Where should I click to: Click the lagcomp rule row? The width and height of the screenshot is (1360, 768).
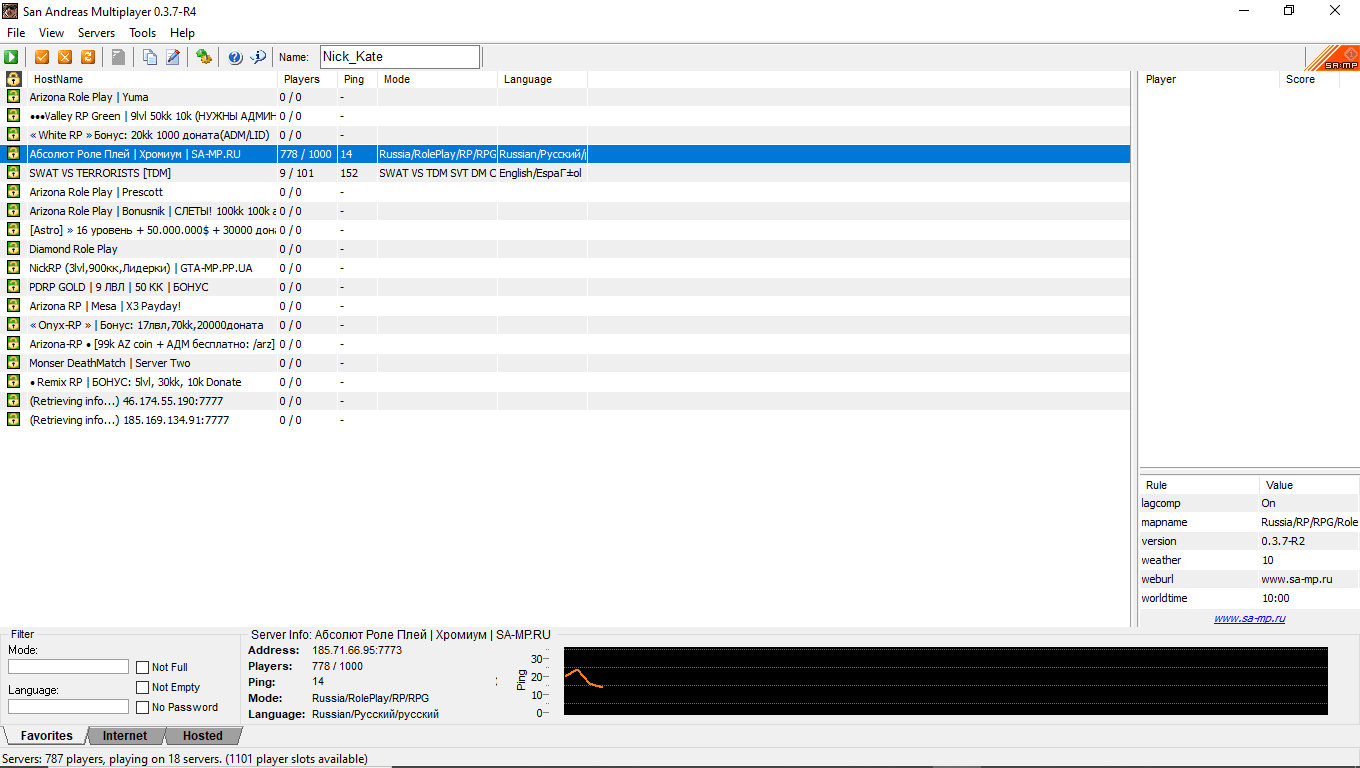pos(1249,503)
